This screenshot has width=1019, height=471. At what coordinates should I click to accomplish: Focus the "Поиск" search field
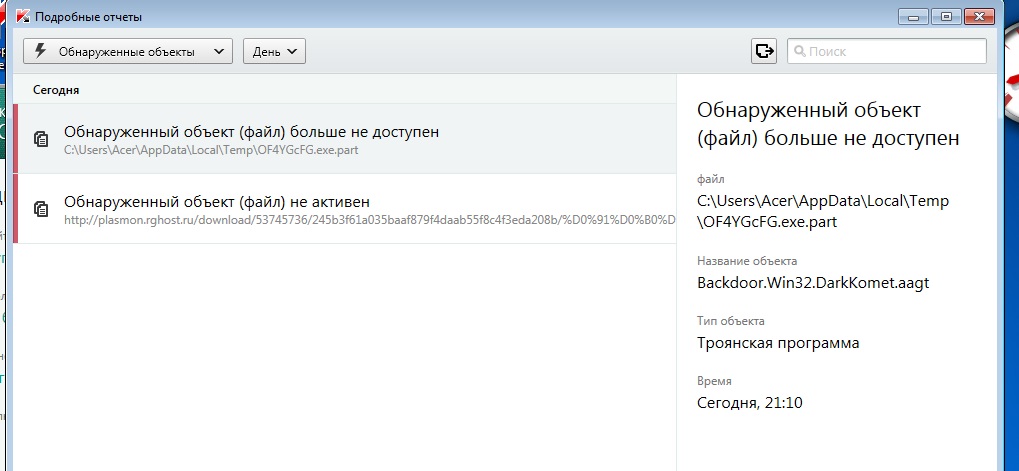[x=890, y=51]
